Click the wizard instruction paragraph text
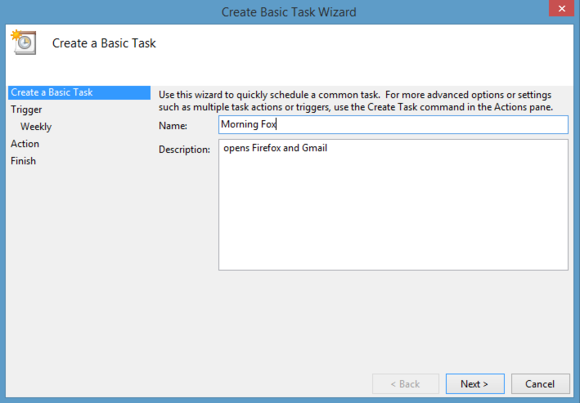580x403 pixels. pyautogui.click(x=355, y=101)
